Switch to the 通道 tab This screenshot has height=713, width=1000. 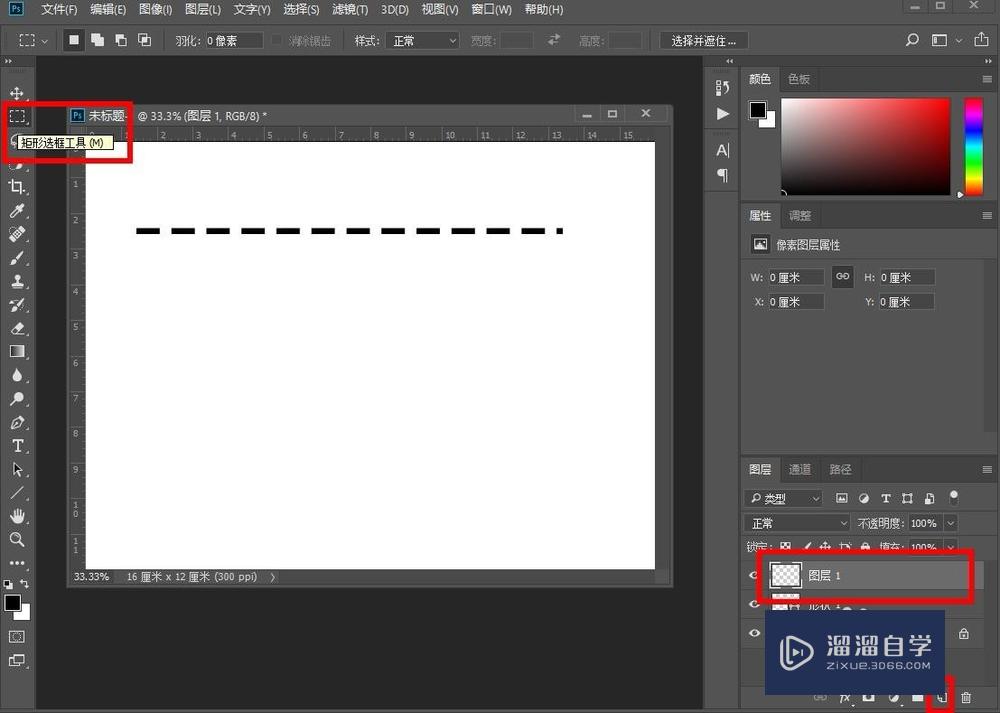(x=800, y=469)
